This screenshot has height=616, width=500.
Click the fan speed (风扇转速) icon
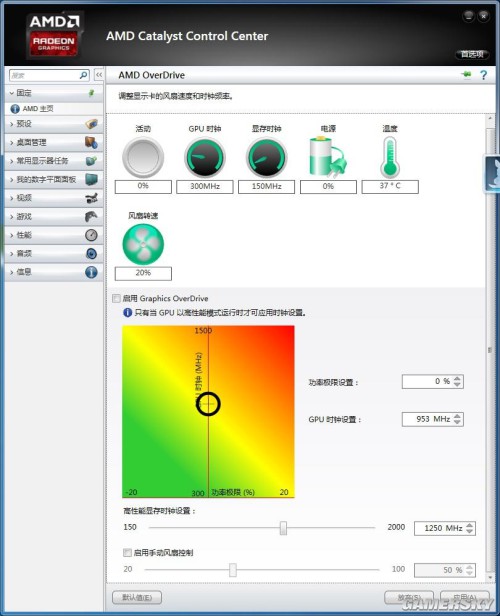tap(143, 244)
